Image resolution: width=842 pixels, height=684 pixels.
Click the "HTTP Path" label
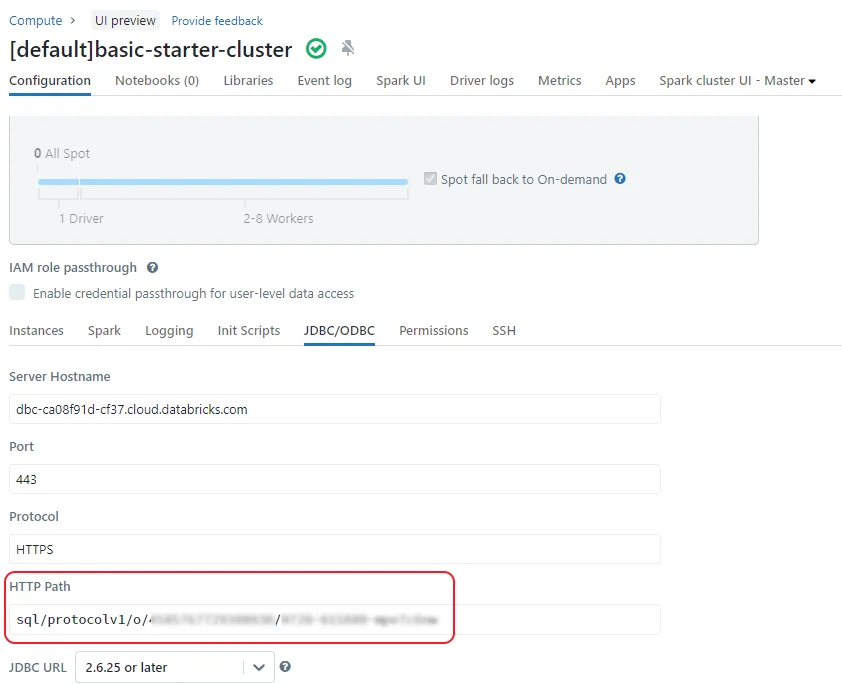(x=40, y=586)
